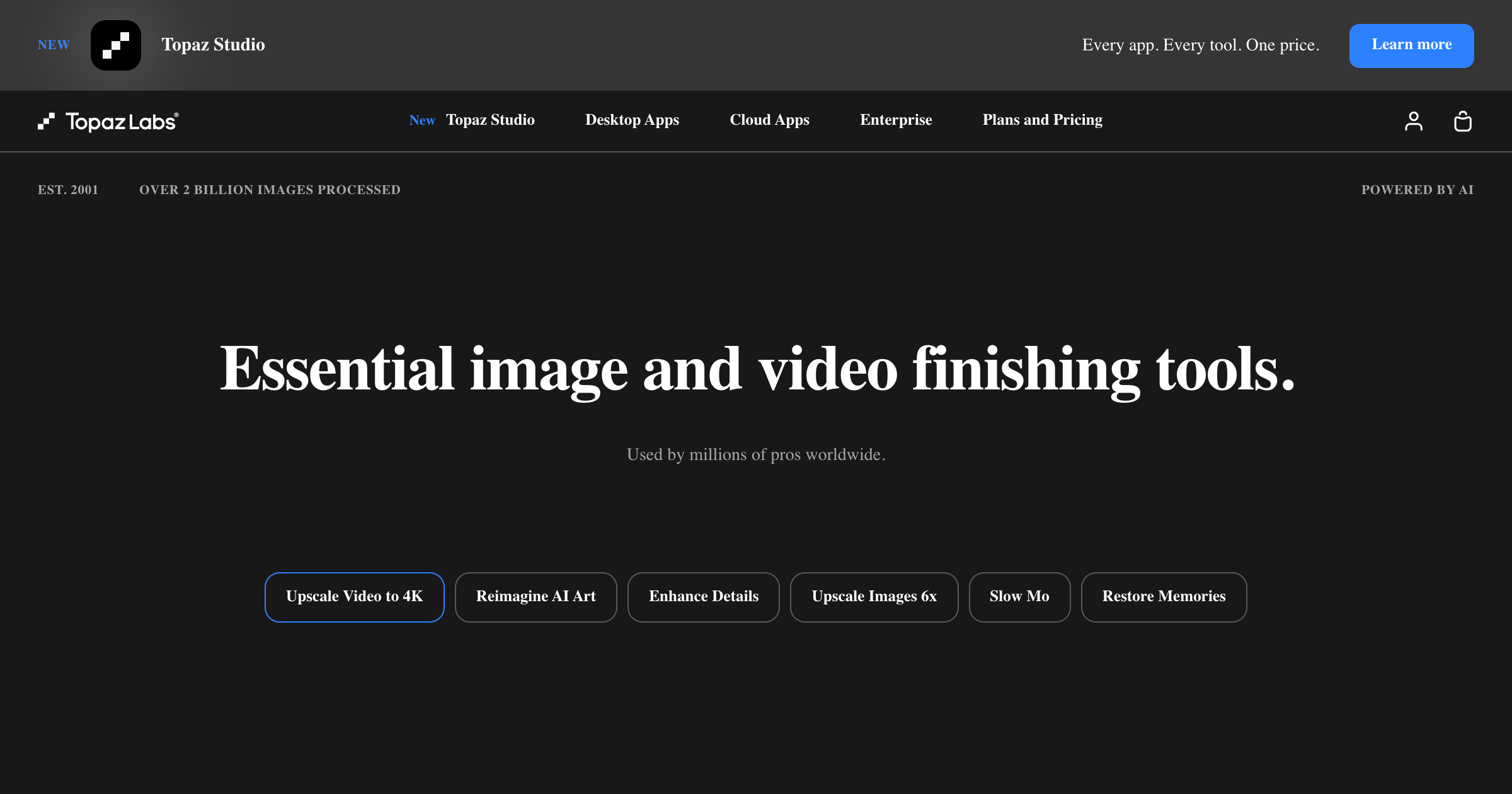Click the 'POWERED BY AI' text

point(1417,190)
